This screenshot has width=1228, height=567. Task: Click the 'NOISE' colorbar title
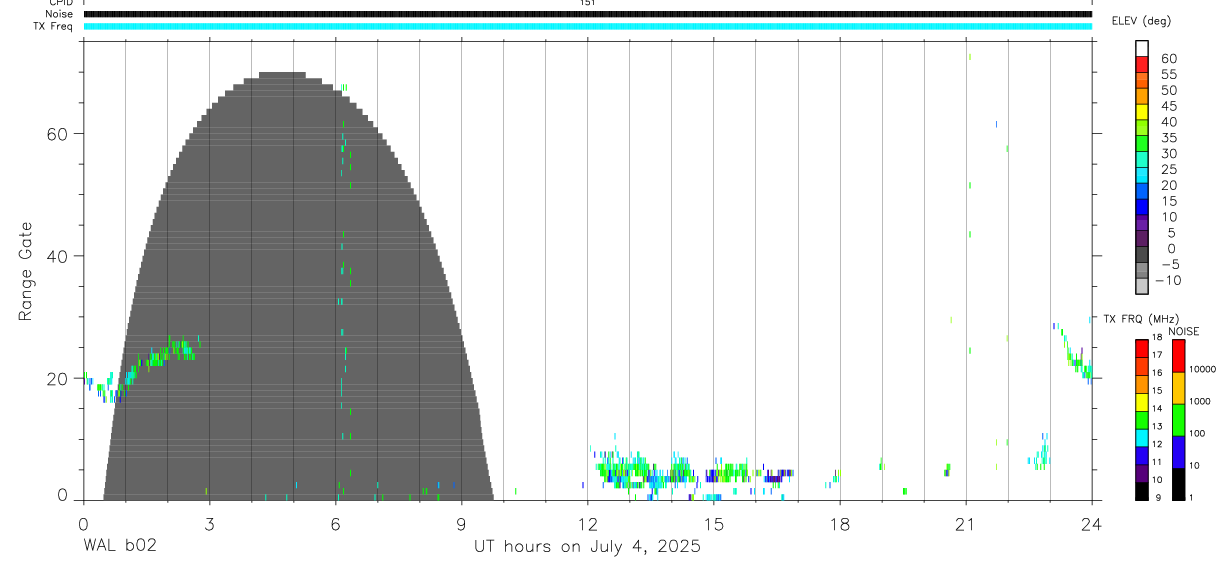(x=1184, y=331)
